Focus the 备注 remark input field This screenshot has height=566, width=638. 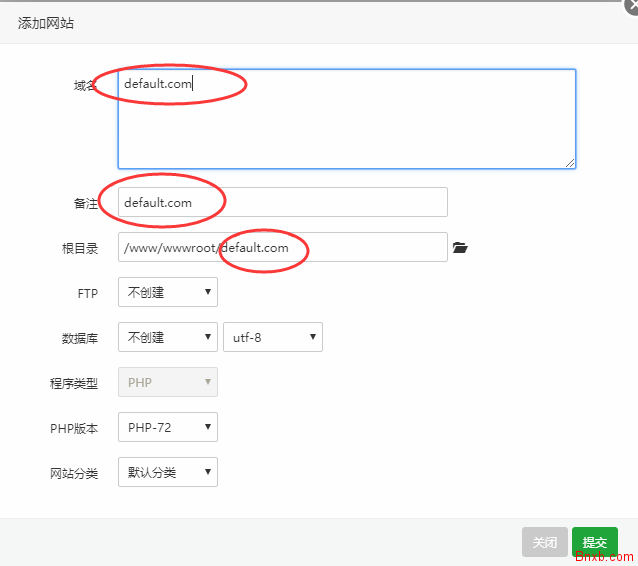(283, 202)
